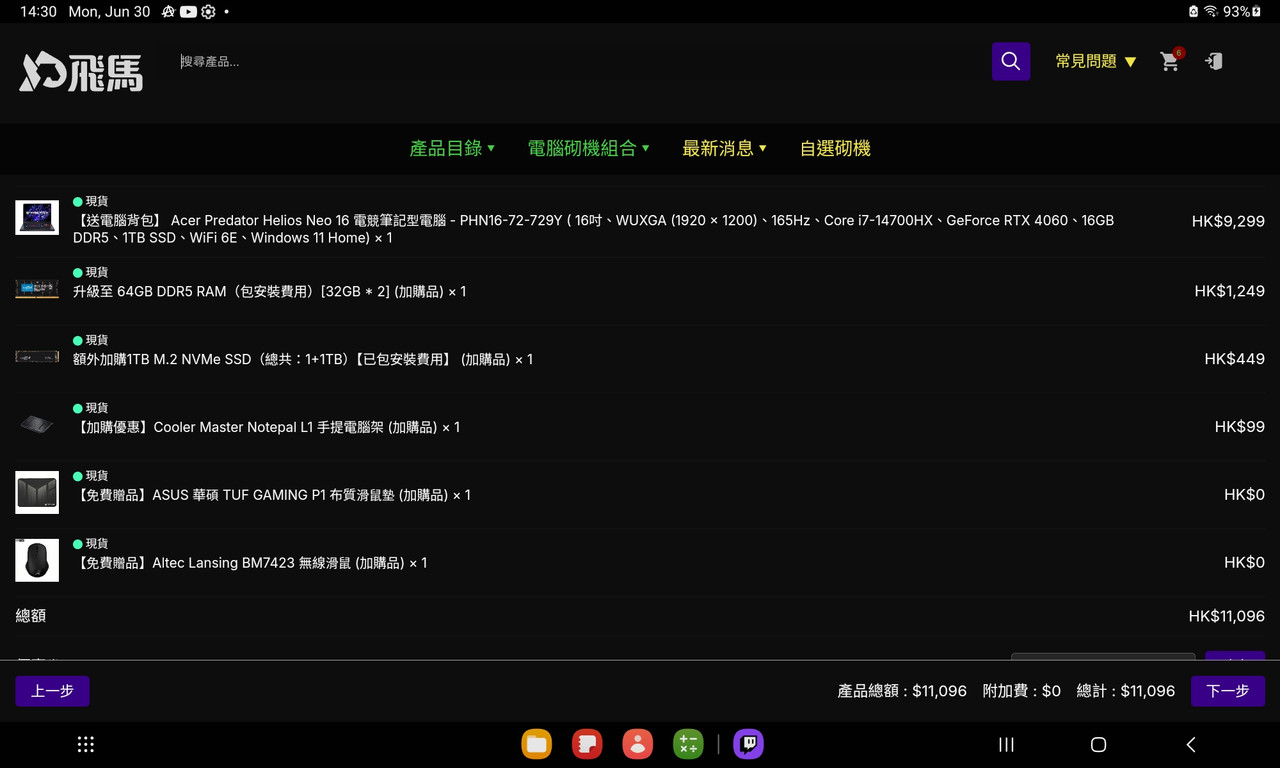Click the 附加費 : $0 text
Screen dimensions: 1280x768
[1022, 691]
